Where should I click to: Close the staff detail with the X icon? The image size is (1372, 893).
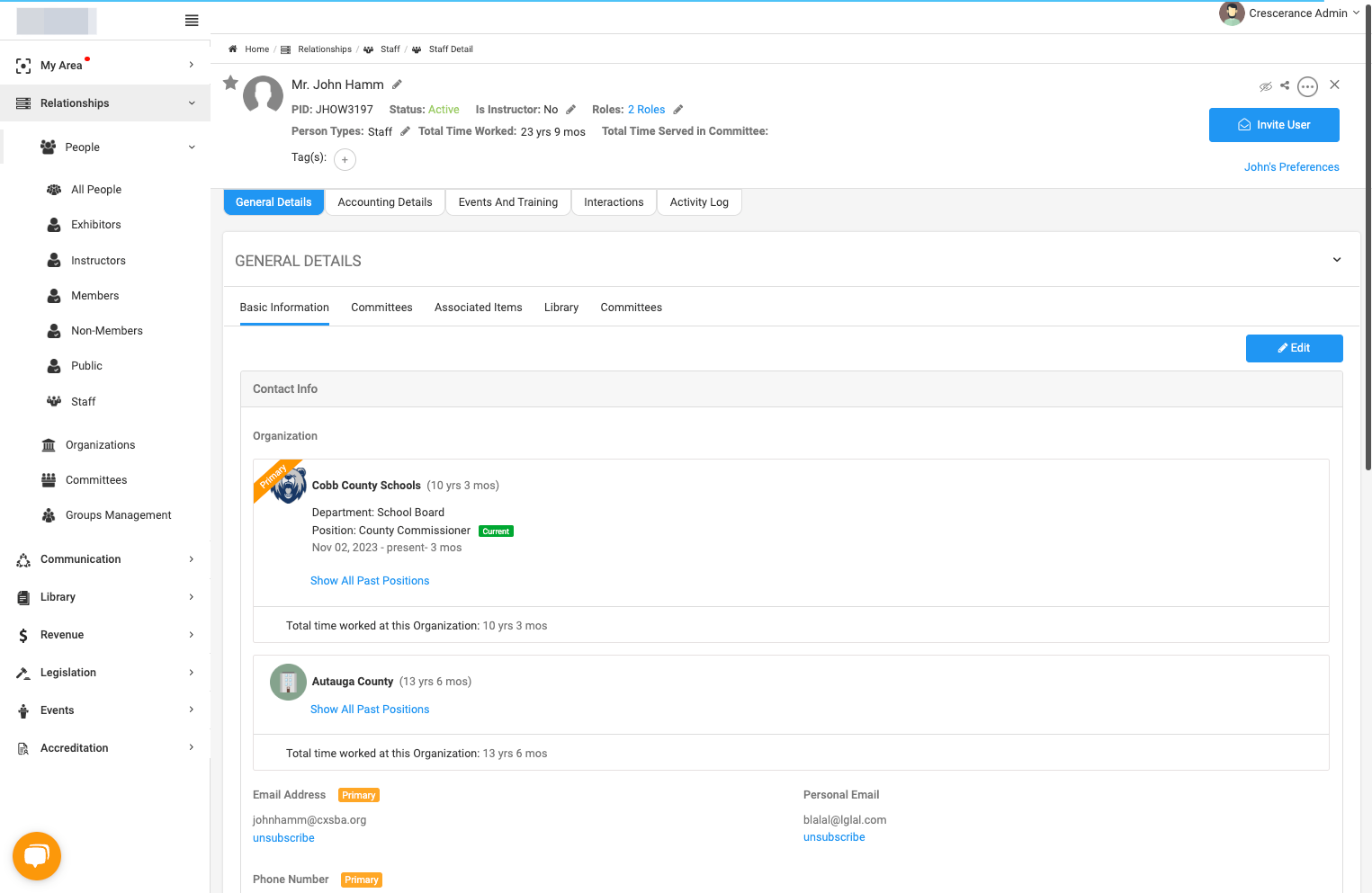(x=1335, y=85)
